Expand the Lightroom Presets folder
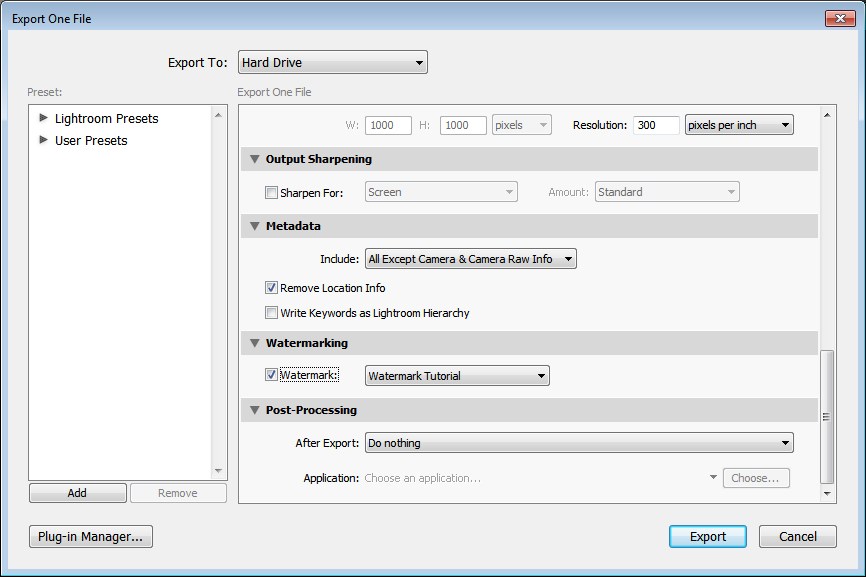This screenshot has width=866, height=577. 43,118
